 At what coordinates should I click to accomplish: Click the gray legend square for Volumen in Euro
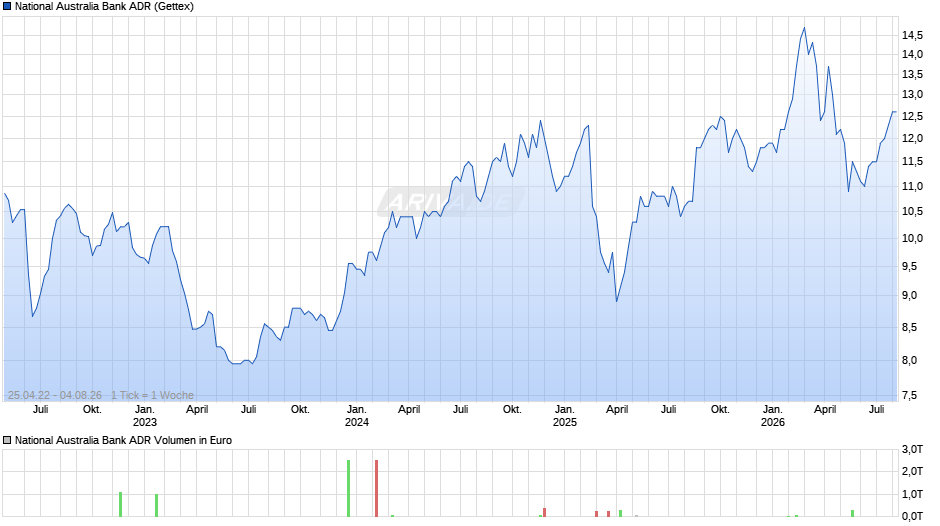tap(7, 440)
